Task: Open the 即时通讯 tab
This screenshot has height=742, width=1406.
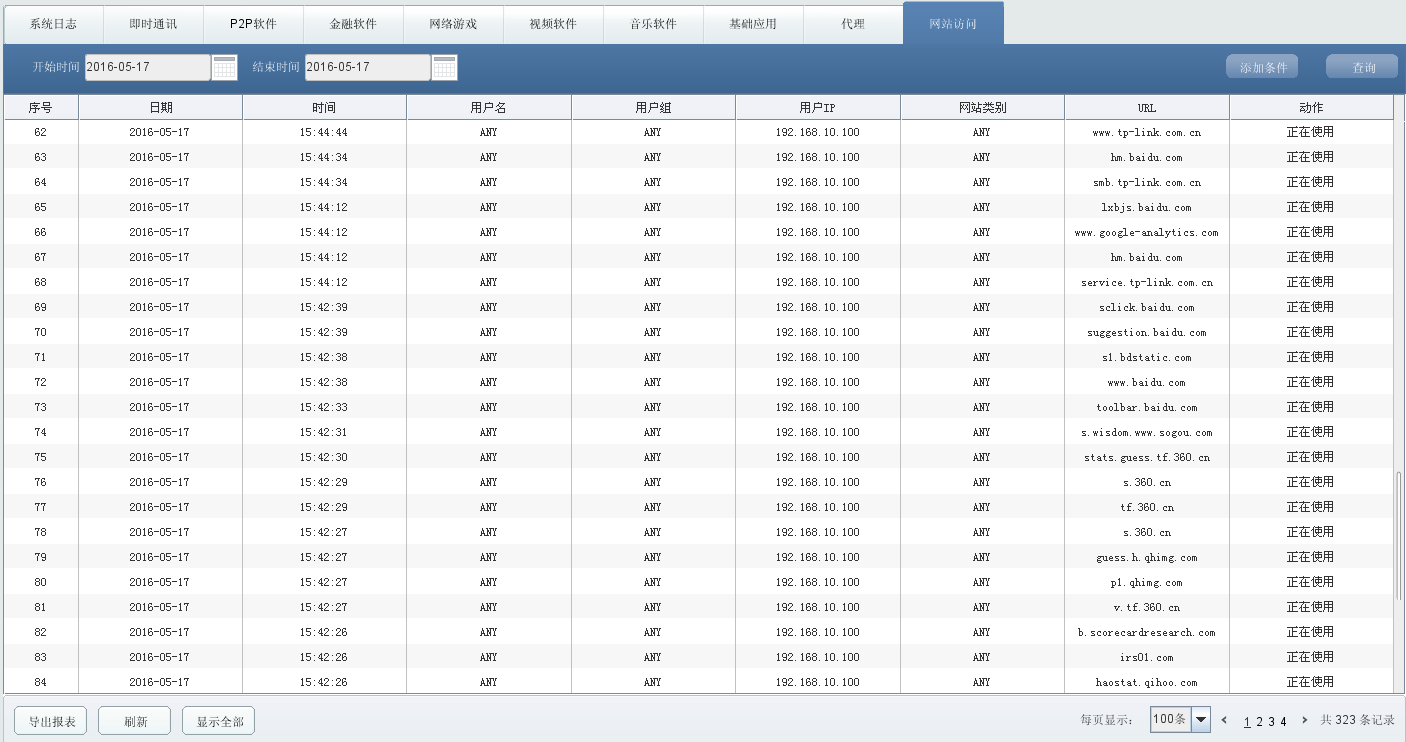Action: [x=153, y=24]
